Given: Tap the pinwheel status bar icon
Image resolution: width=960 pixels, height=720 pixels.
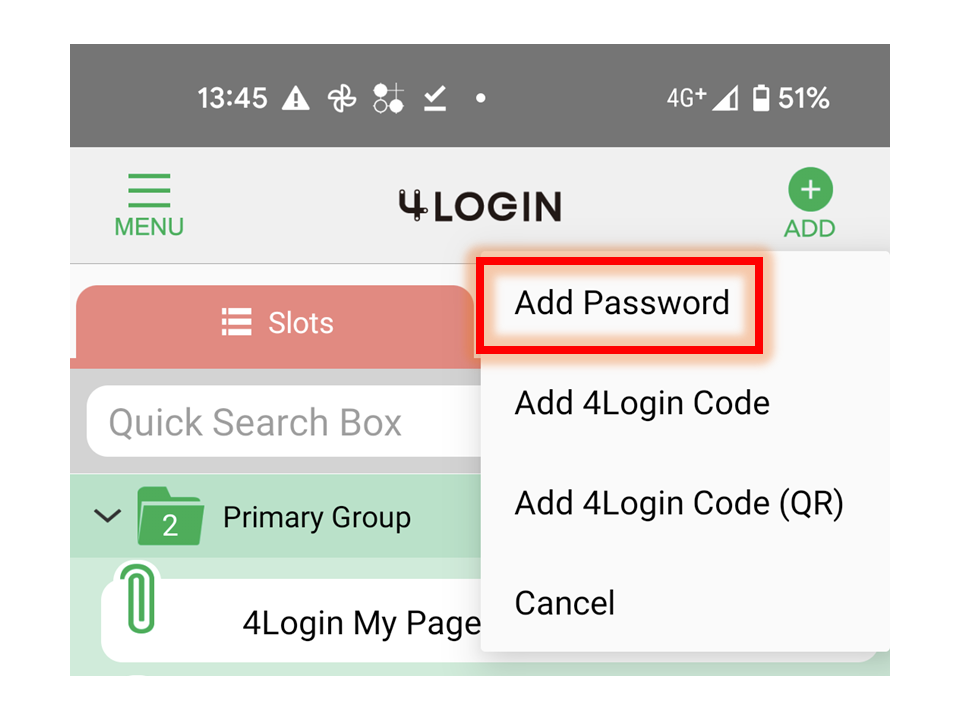Looking at the screenshot, I should (342, 98).
